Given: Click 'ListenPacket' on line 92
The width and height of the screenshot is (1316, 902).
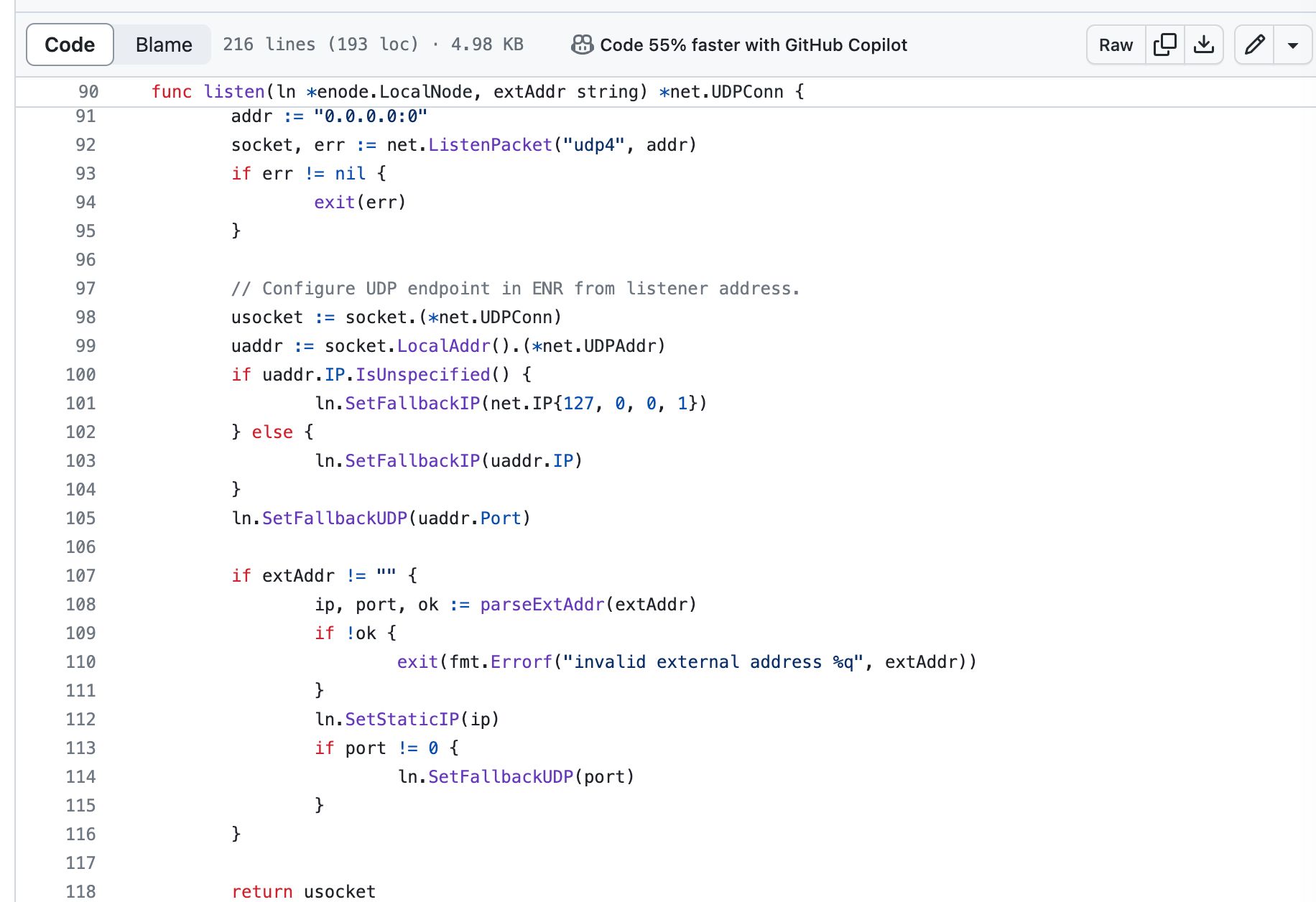Looking at the screenshot, I should click(490, 145).
